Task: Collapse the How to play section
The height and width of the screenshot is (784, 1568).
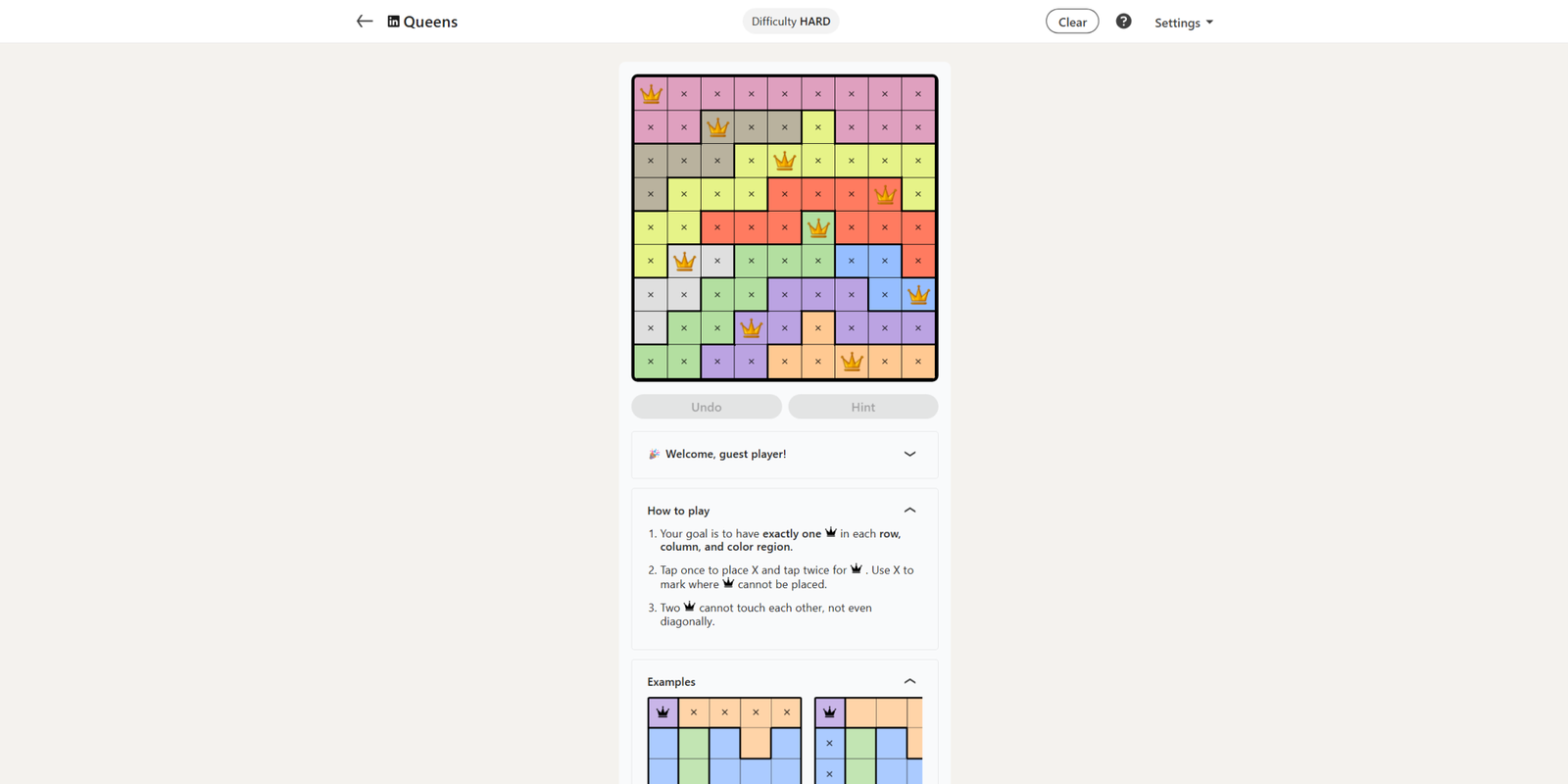Action: (x=909, y=511)
